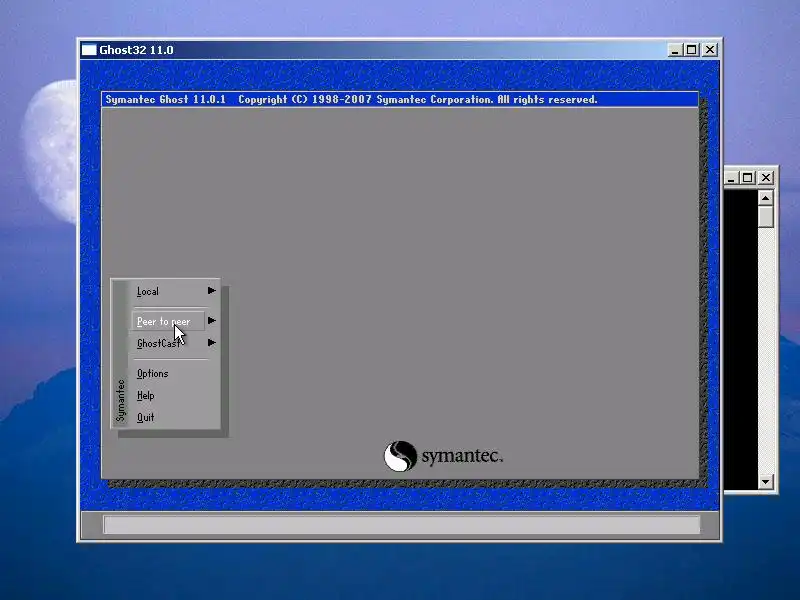Click the Ghost32 11.0 title bar text

tap(136, 50)
